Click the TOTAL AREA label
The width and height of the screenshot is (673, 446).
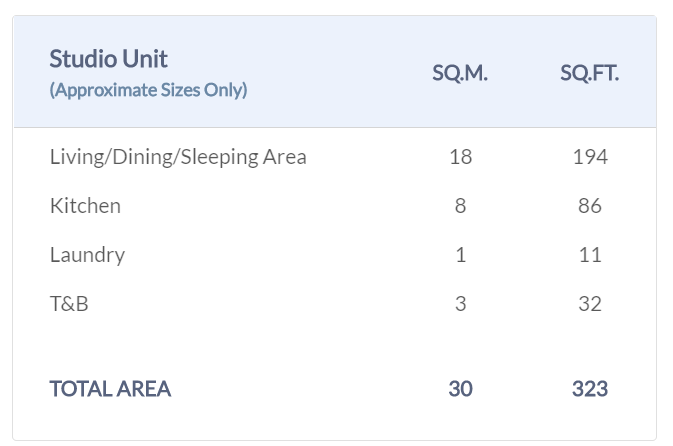110,389
